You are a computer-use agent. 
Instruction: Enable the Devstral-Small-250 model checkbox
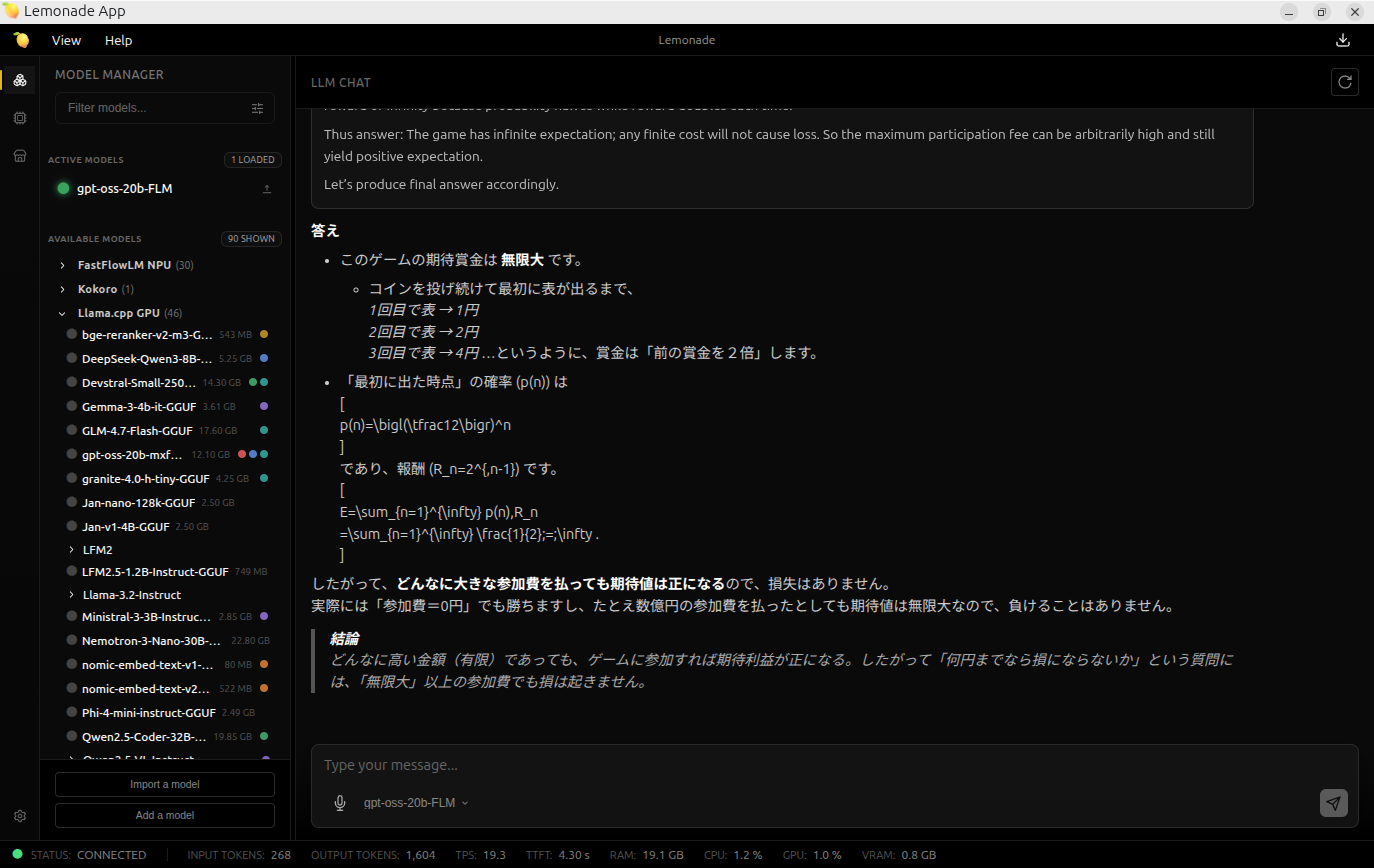point(71,382)
